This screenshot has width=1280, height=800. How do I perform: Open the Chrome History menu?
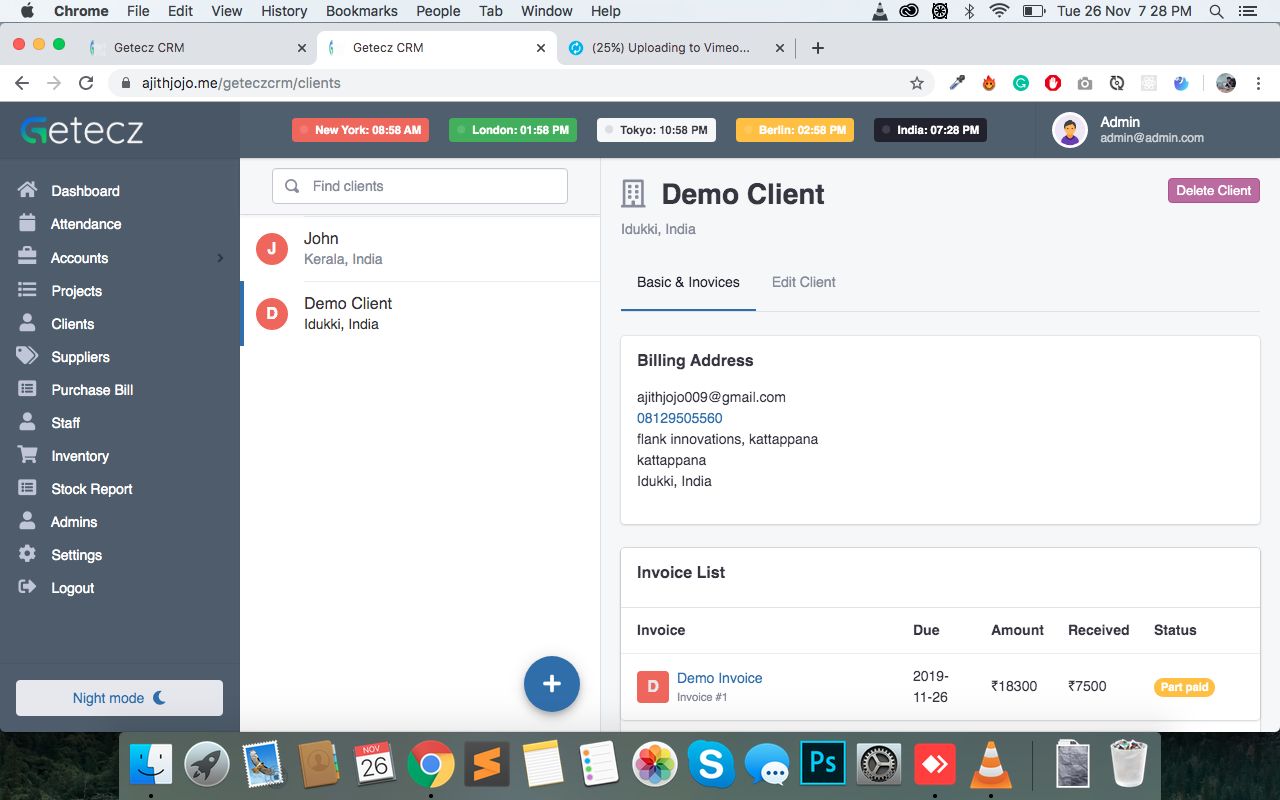[284, 11]
